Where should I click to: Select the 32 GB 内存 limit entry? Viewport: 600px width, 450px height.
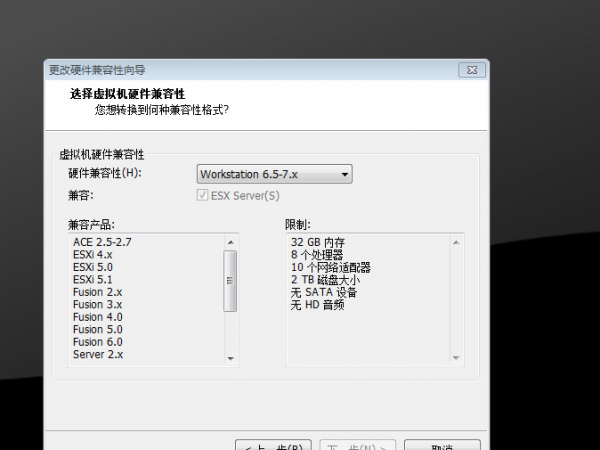[x=318, y=242]
